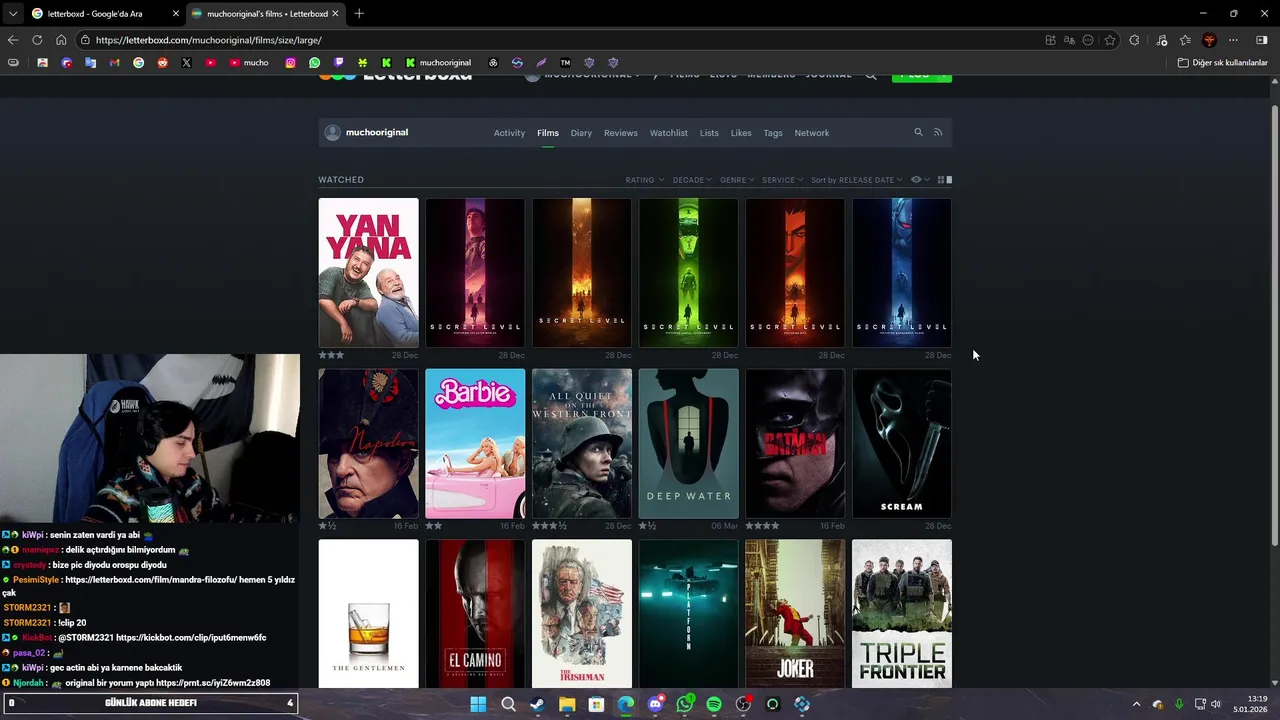The width and height of the screenshot is (1280, 720).
Task: Open the Triple Frontier film poster
Action: (x=902, y=614)
